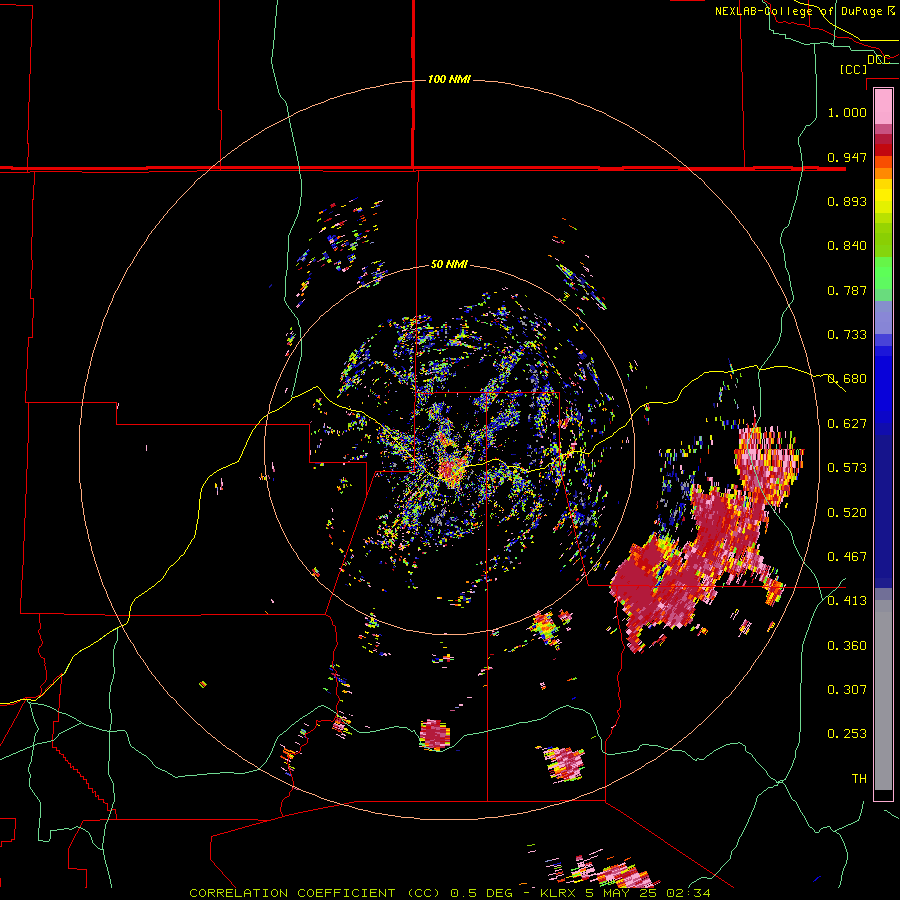Click the 50 NMI range ring label
This screenshot has width=900, height=900.
pos(449,264)
